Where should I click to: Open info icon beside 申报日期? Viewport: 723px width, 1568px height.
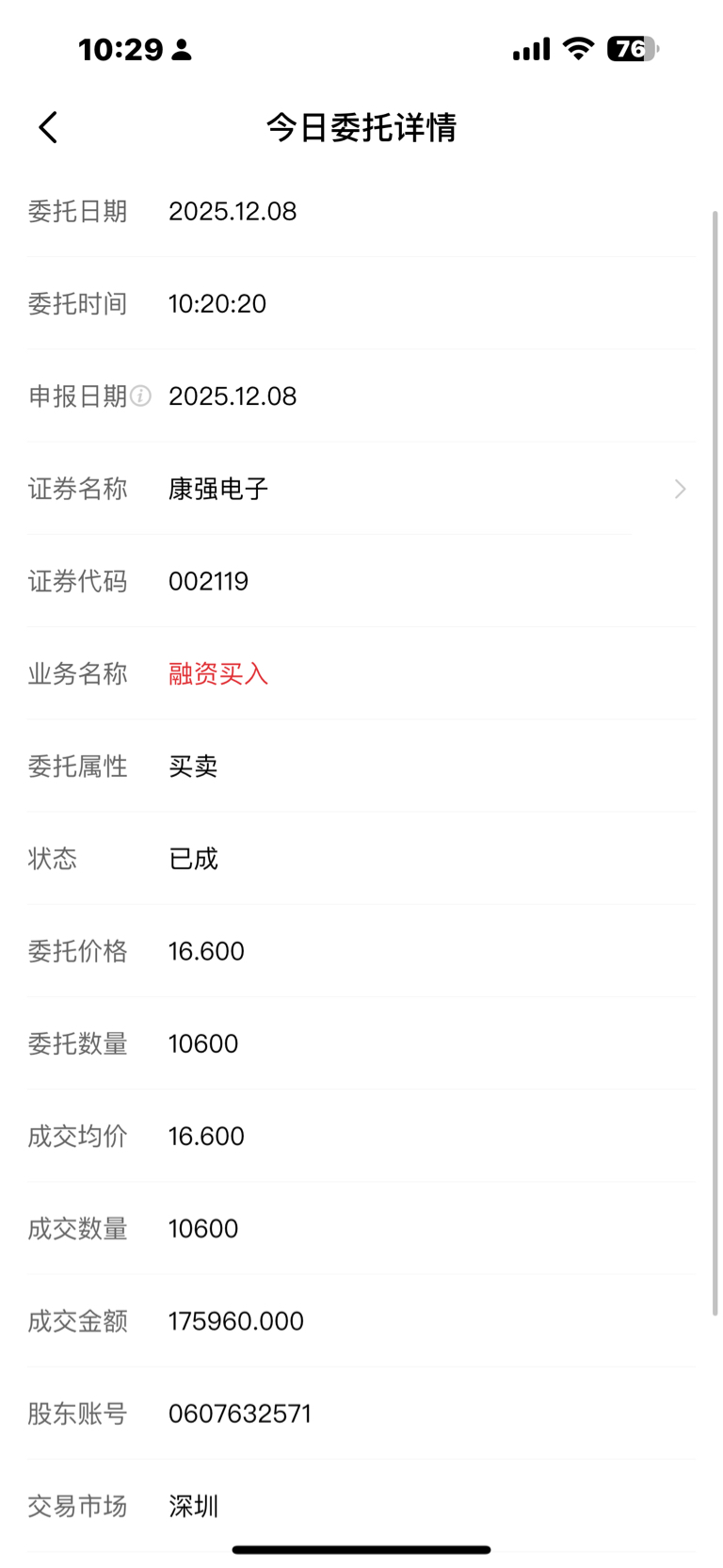pyautogui.click(x=140, y=396)
